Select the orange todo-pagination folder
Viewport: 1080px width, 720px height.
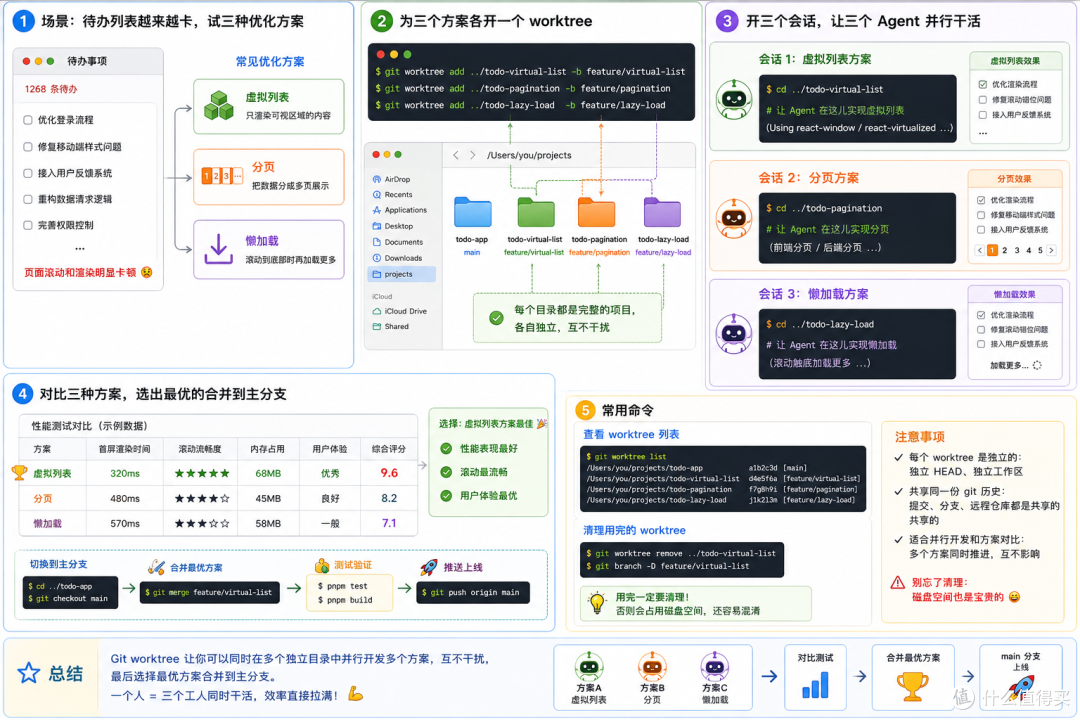pyautogui.click(x=596, y=212)
